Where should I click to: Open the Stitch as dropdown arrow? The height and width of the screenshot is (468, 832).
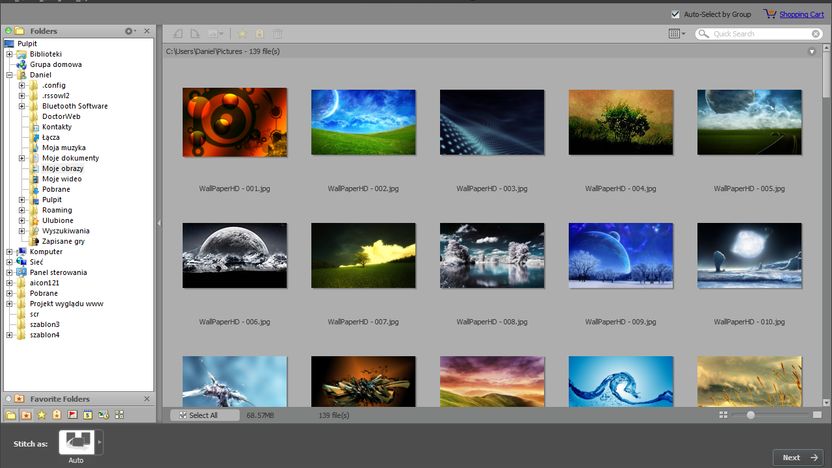pos(99,442)
